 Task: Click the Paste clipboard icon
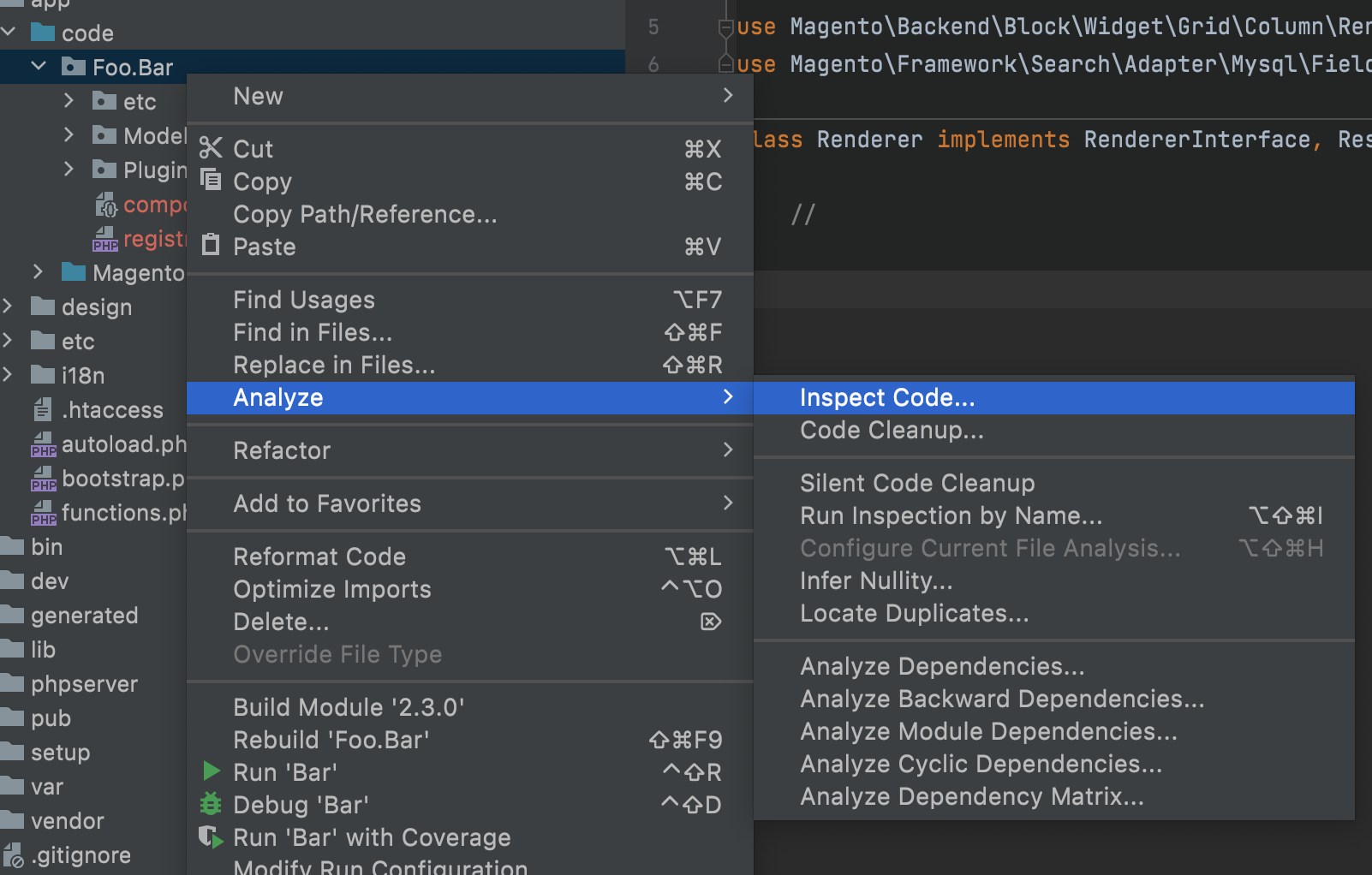click(x=211, y=247)
